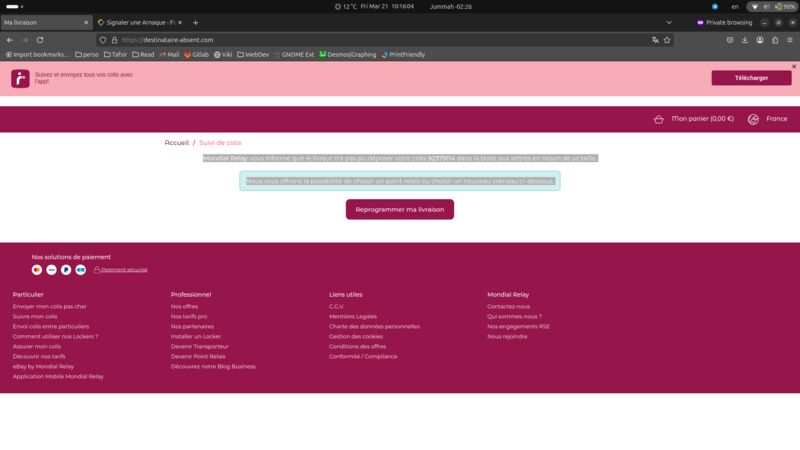
Task: Go to Accueil breadcrumb
Action: (x=177, y=143)
